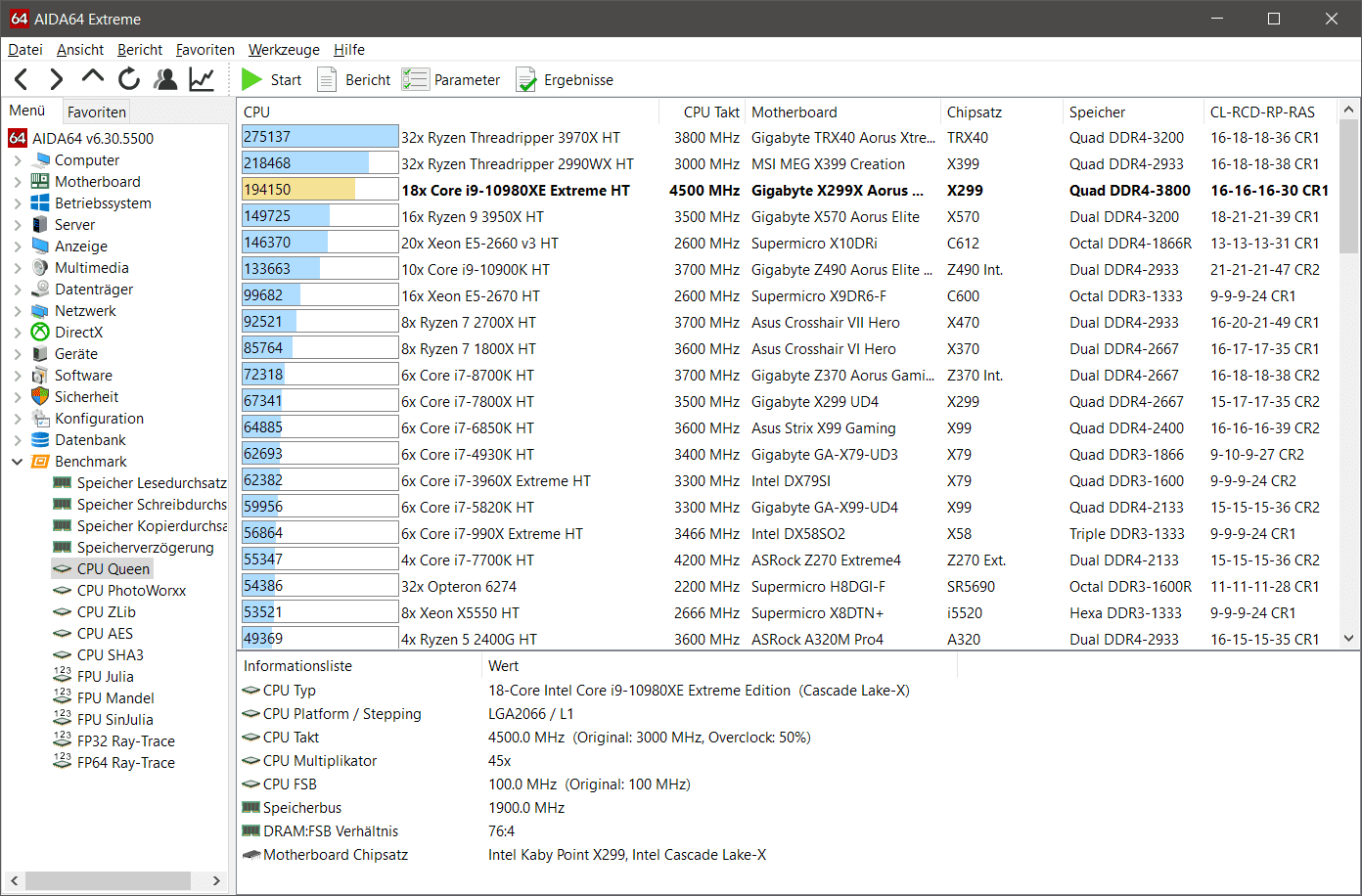
Task: Expand the Betriebssystem tree node
Action: (18, 203)
